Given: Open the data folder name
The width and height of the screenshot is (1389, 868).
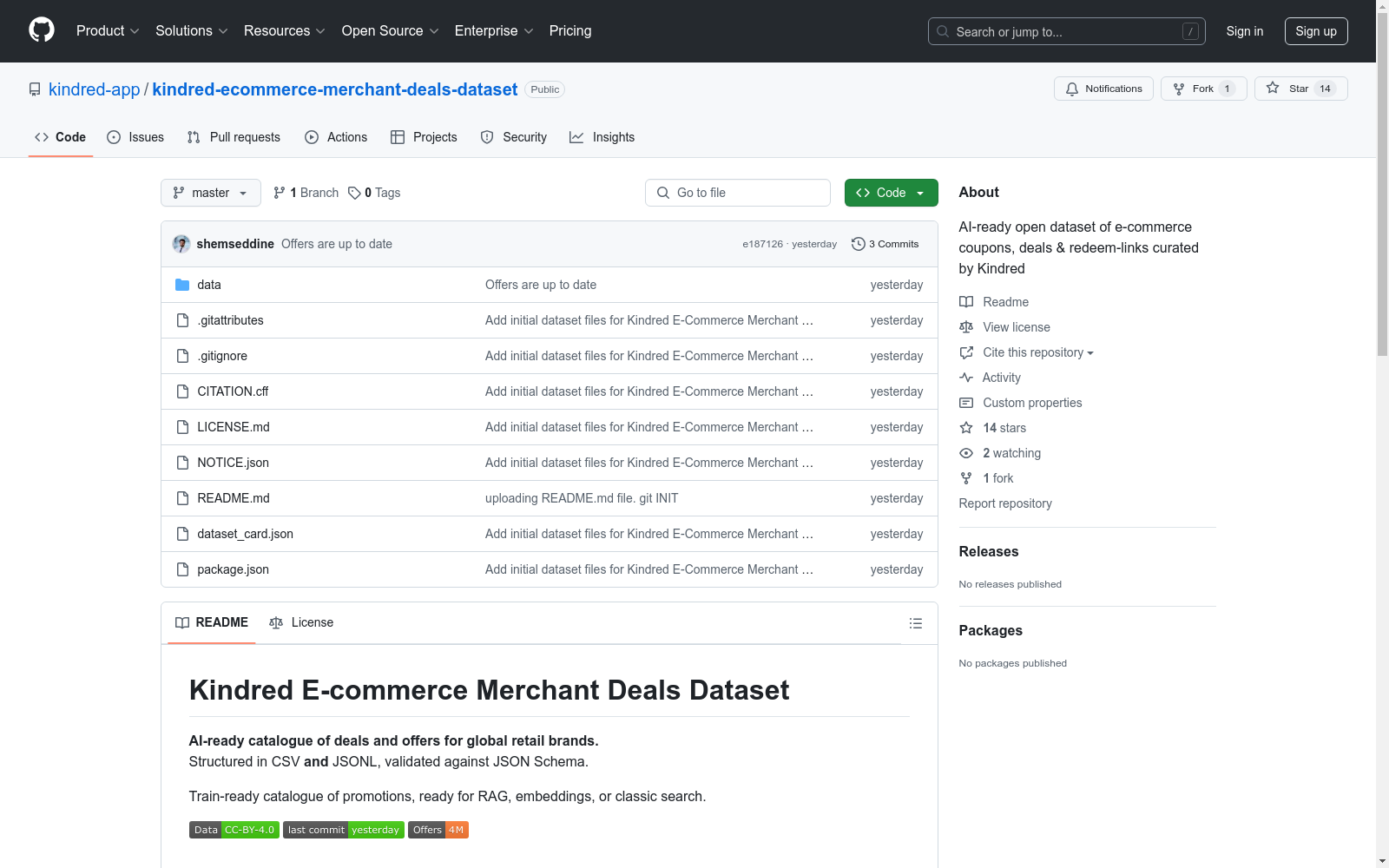Looking at the screenshot, I should click(x=209, y=285).
